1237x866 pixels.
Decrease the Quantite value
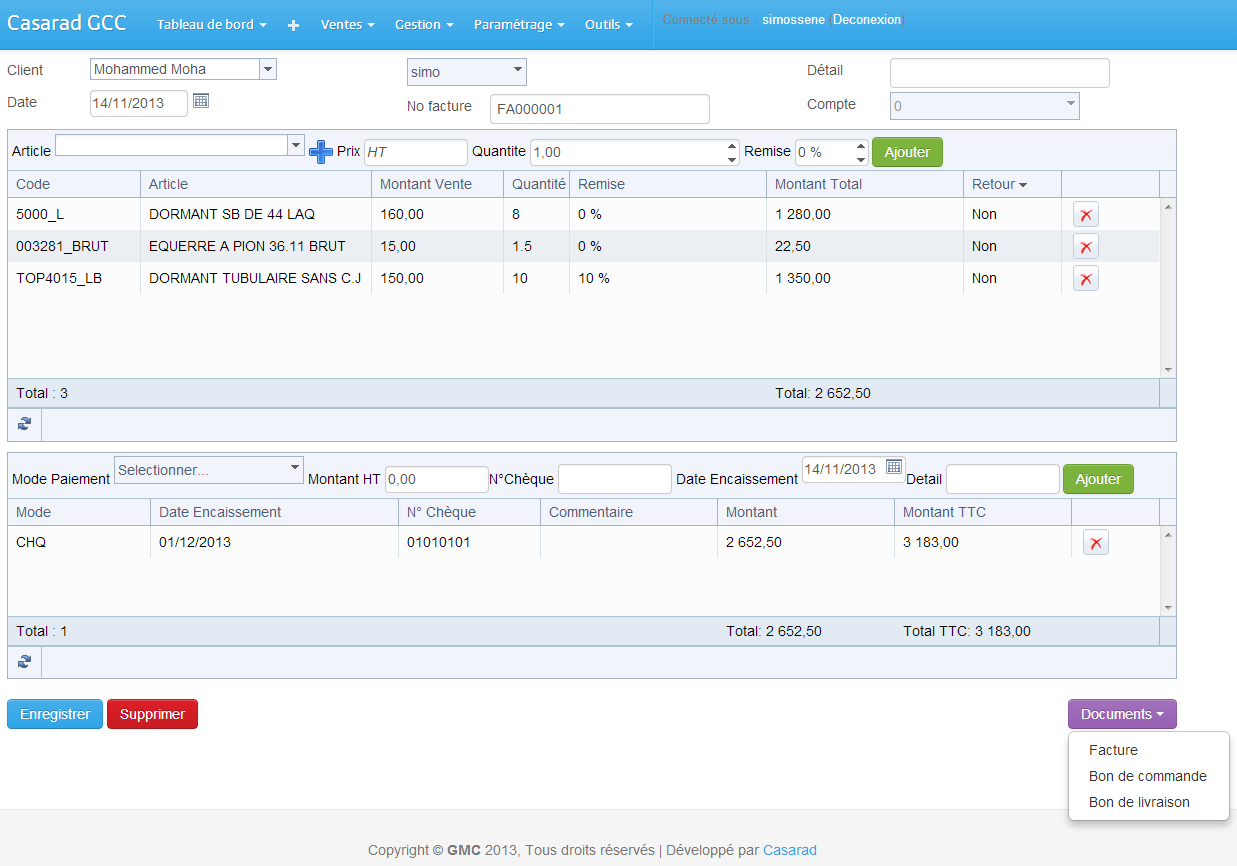click(x=731, y=158)
